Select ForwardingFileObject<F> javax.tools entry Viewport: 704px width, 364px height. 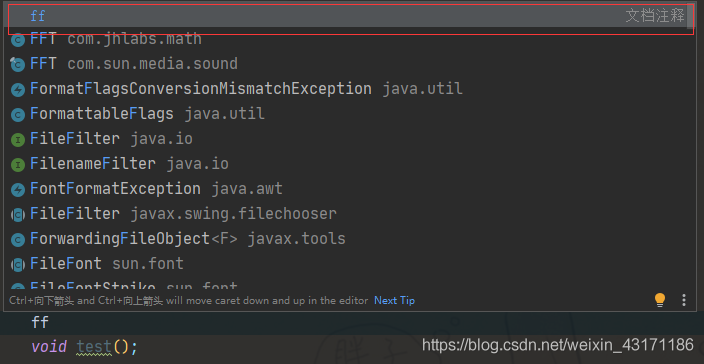pos(348,239)
